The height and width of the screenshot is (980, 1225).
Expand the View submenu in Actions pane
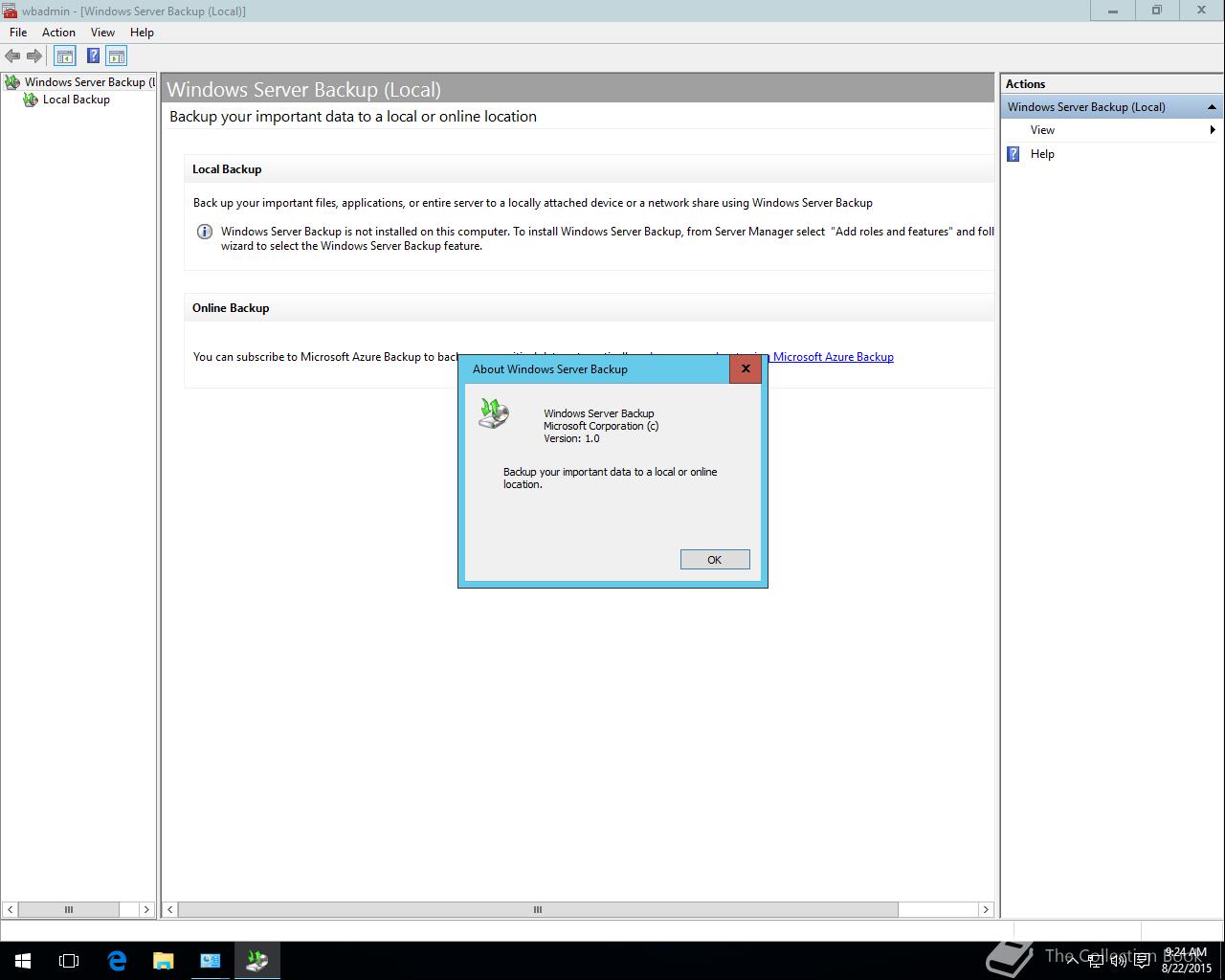[1110, 130]
